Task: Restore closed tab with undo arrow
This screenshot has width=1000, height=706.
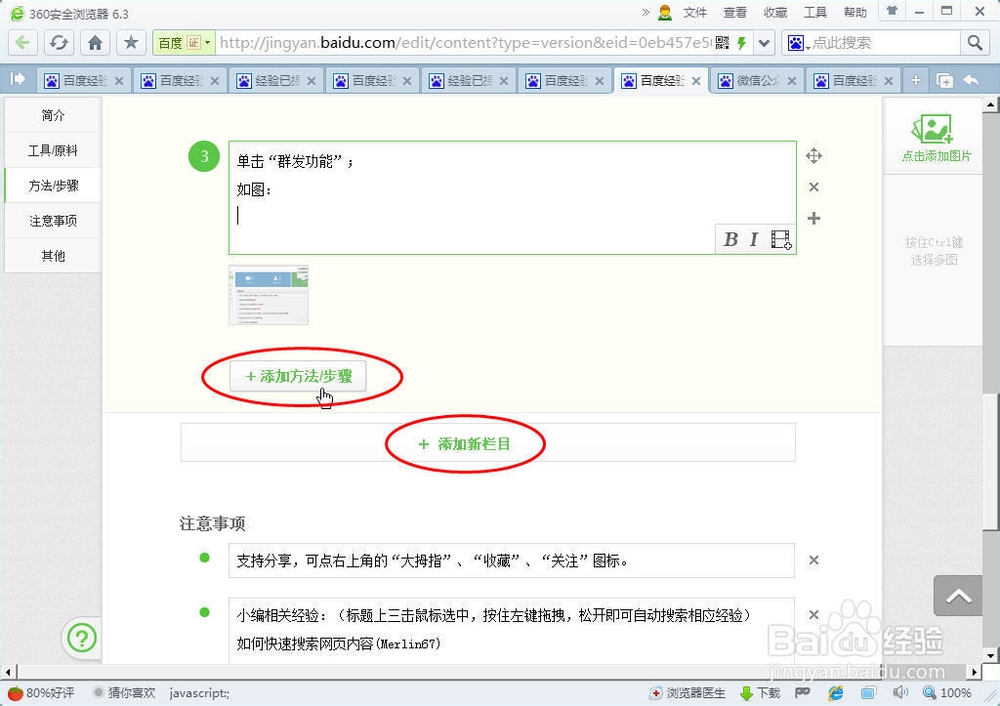Action: pyautogui.click(x=971, y=80)
